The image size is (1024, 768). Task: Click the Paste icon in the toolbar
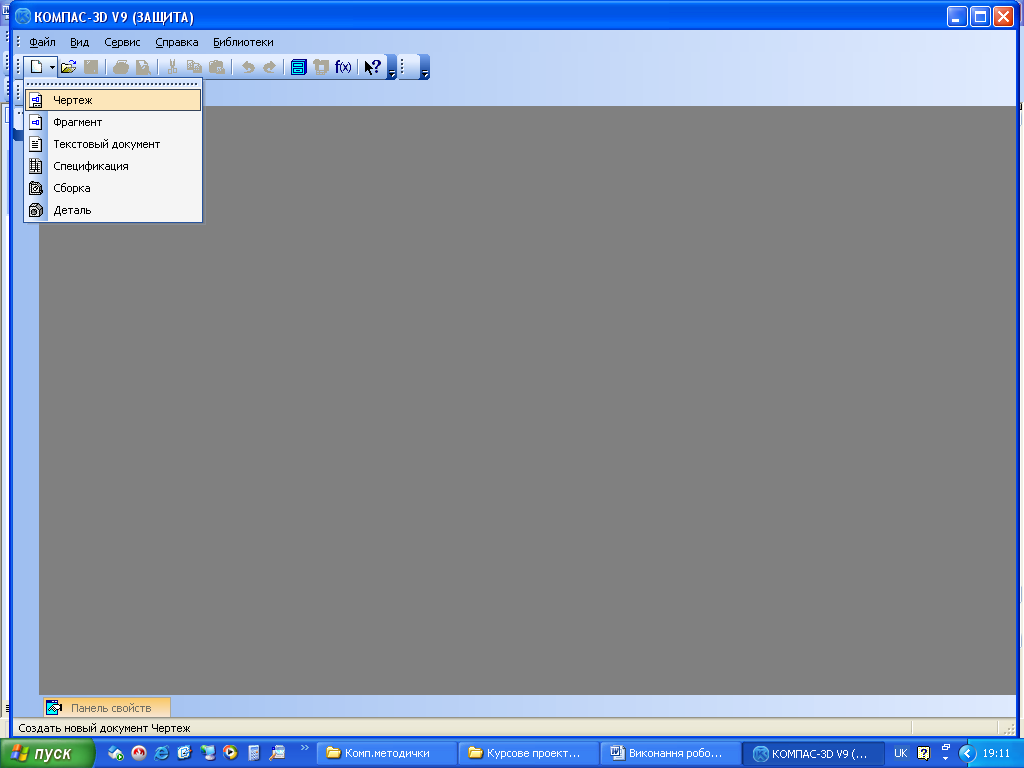(217, 67)
